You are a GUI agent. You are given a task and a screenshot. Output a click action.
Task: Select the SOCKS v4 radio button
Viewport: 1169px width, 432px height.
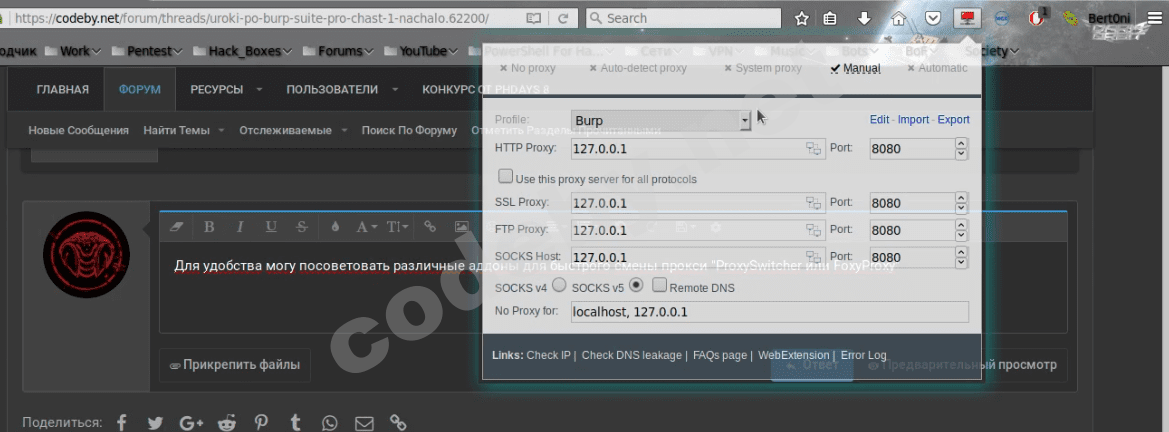[559, 286]
